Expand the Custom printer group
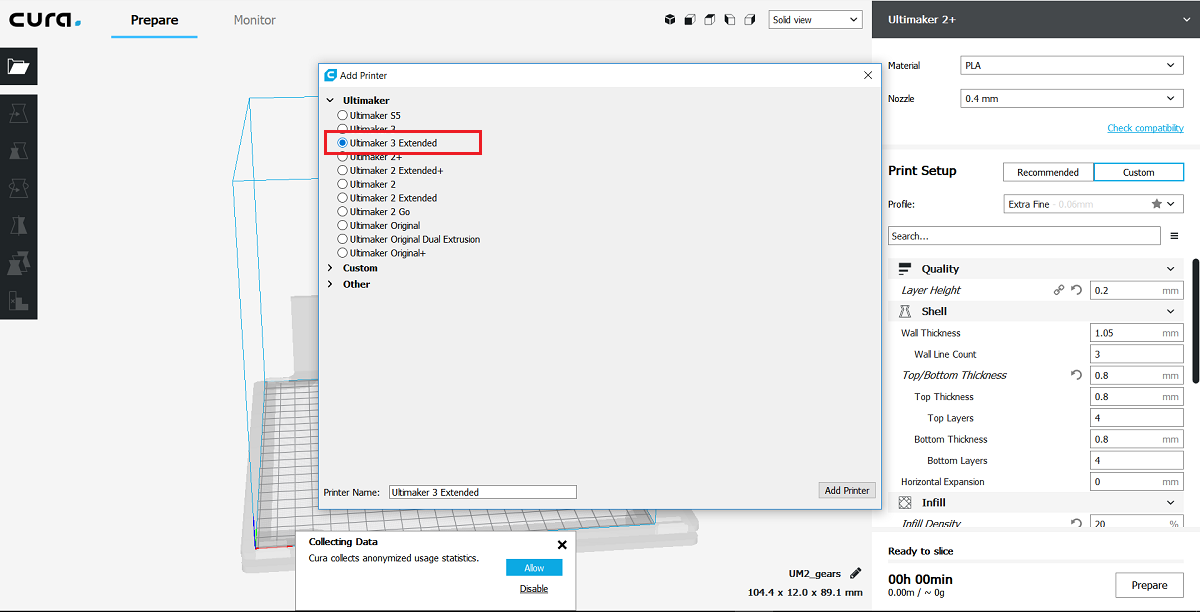The width and height of the screenshot is (1200, 612). coord(330,268)
